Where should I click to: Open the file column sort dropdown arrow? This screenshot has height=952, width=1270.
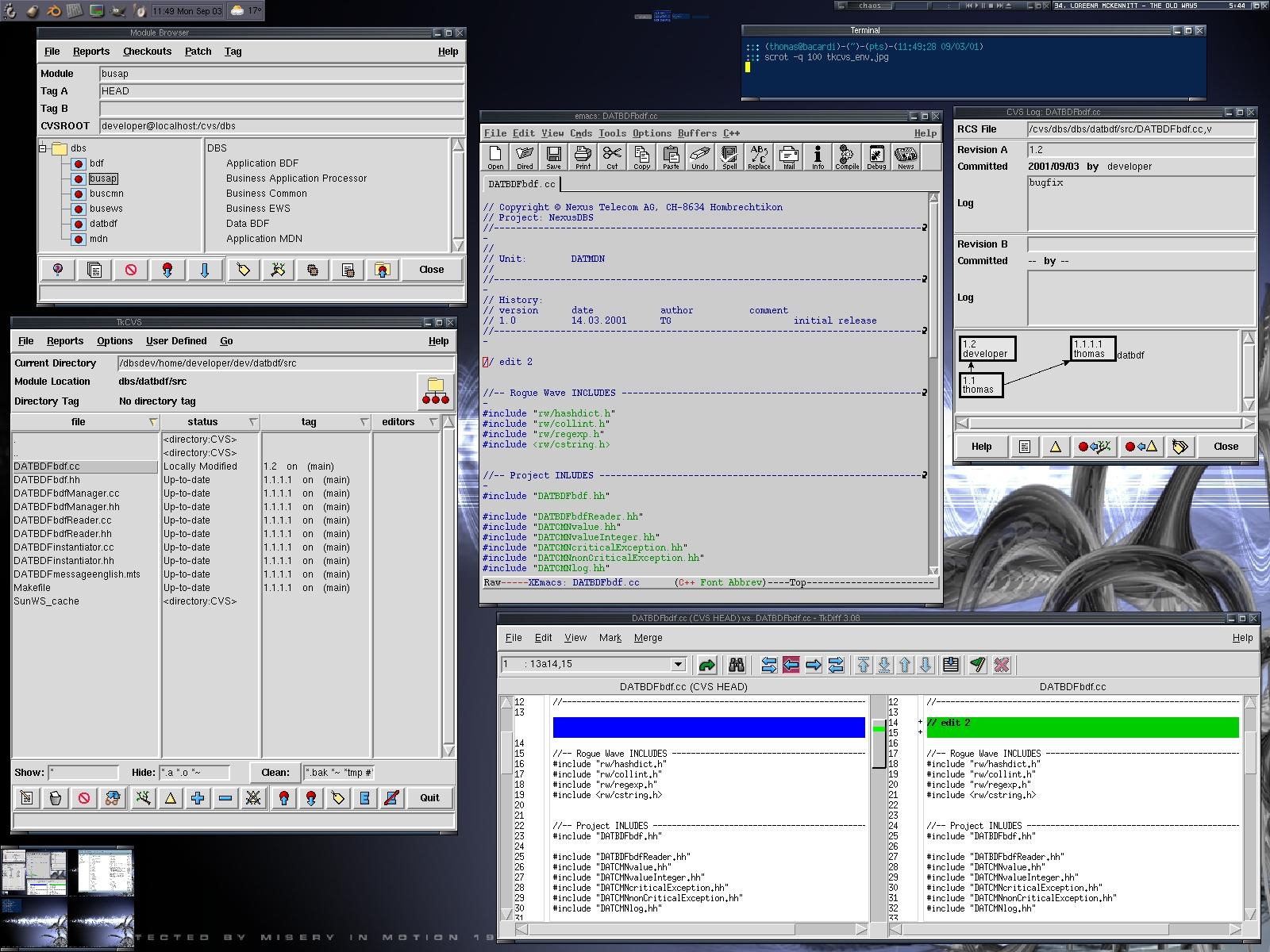pyautogui.click(x=153, y=422)
